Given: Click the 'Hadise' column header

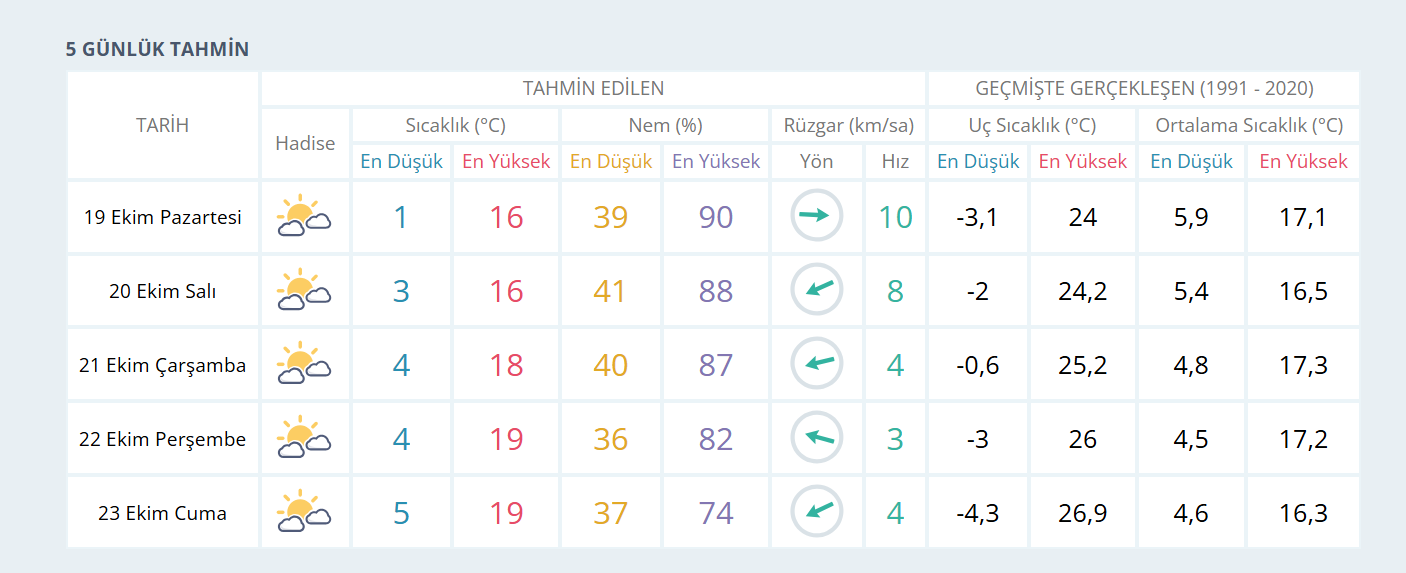Looking at the screenshot, I should tap(305, 143).
